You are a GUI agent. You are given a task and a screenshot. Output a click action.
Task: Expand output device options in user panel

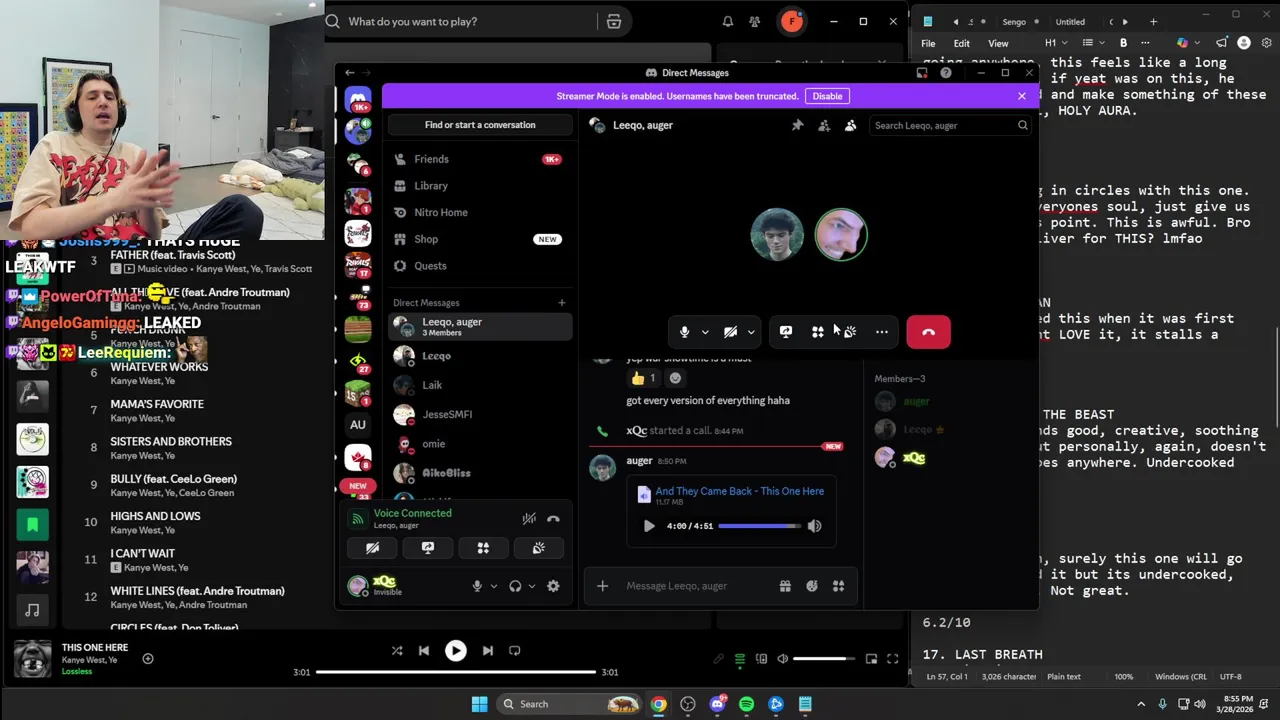531,586
